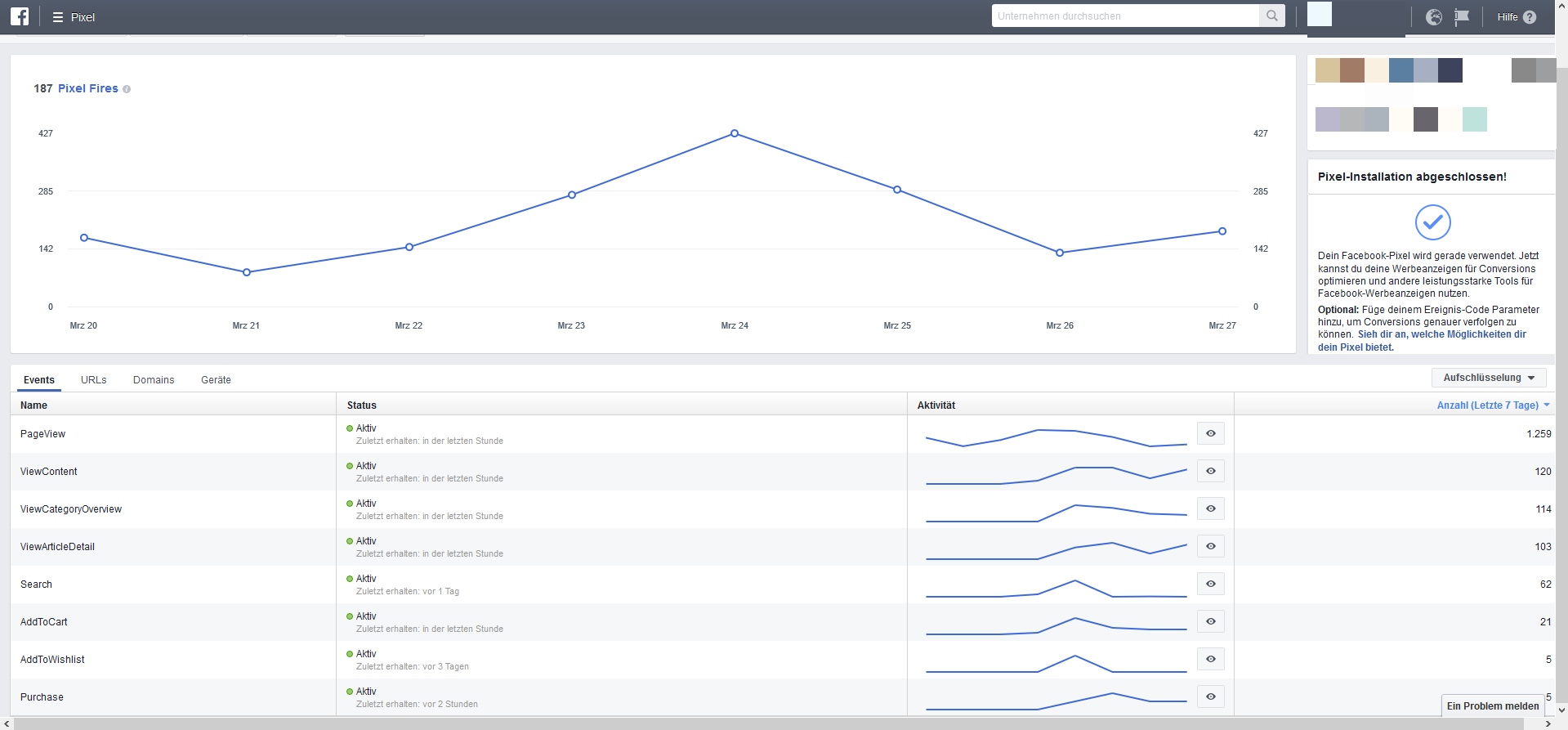Image resolution: width=1568 pixels, height=730 pixels.
Task: Click the Search activity sparkline
Action: coord(1056,589)
